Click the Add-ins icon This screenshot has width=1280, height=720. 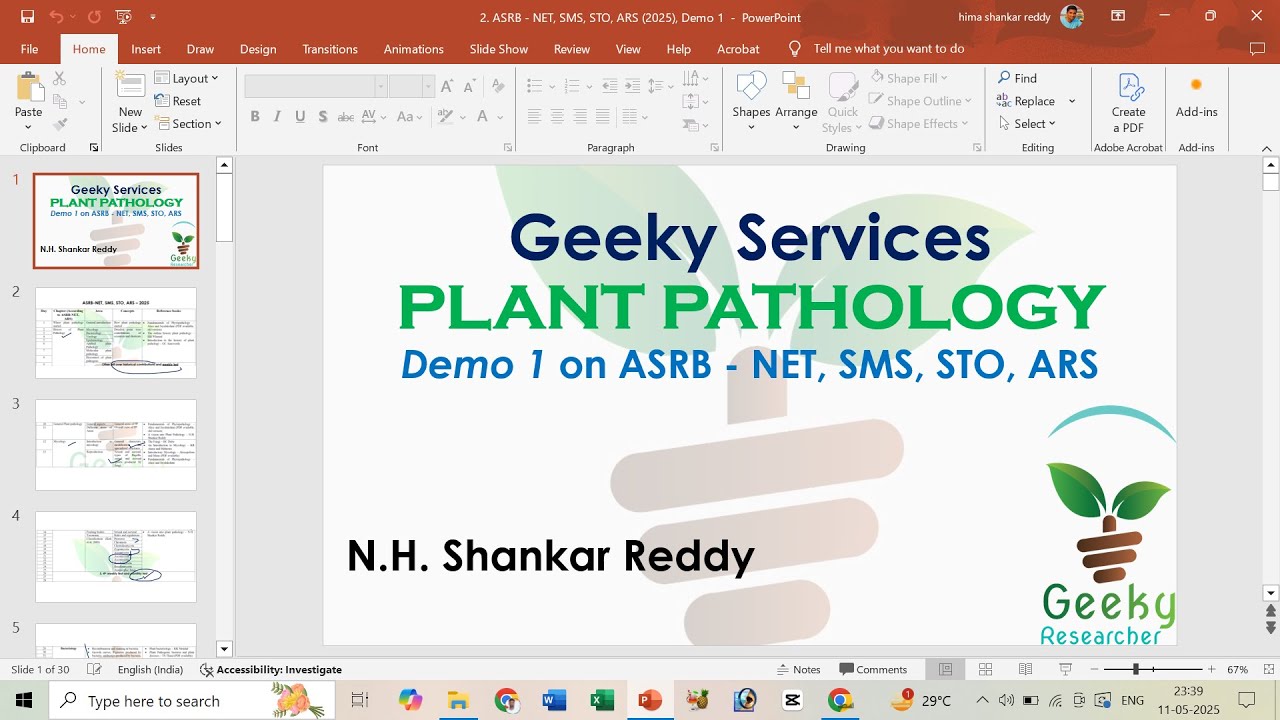[1196, 86]
